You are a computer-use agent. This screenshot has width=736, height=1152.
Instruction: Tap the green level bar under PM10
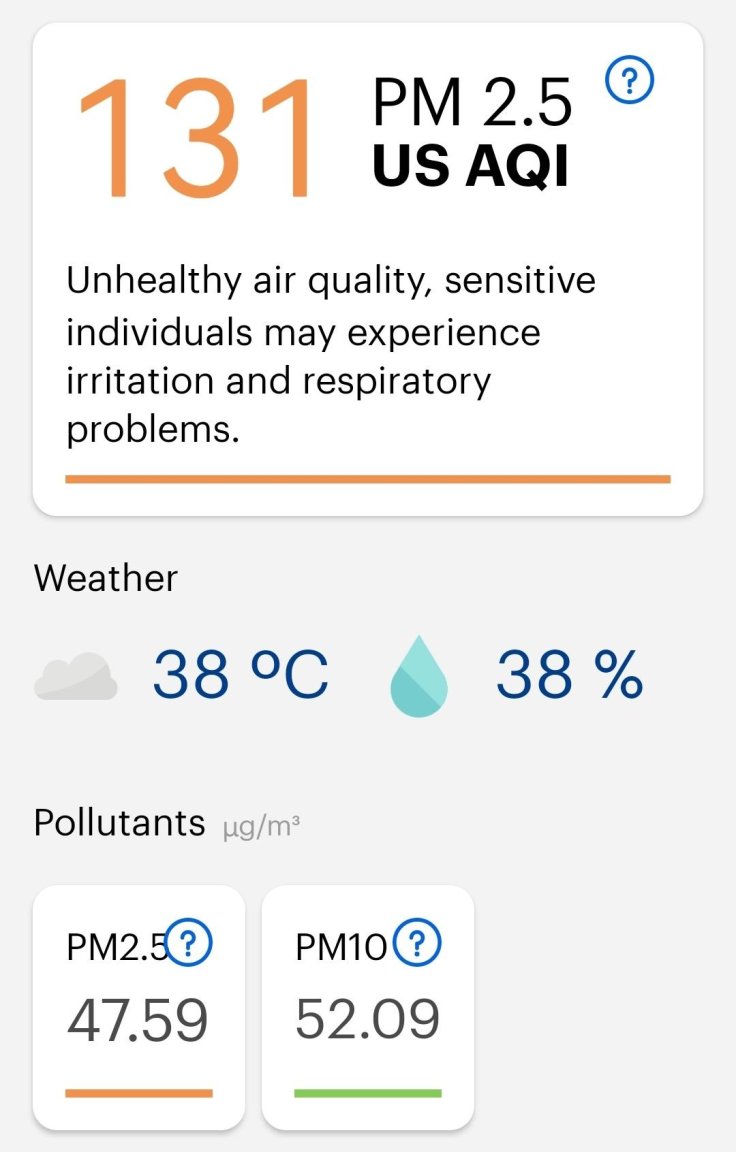click(368, 1093)
